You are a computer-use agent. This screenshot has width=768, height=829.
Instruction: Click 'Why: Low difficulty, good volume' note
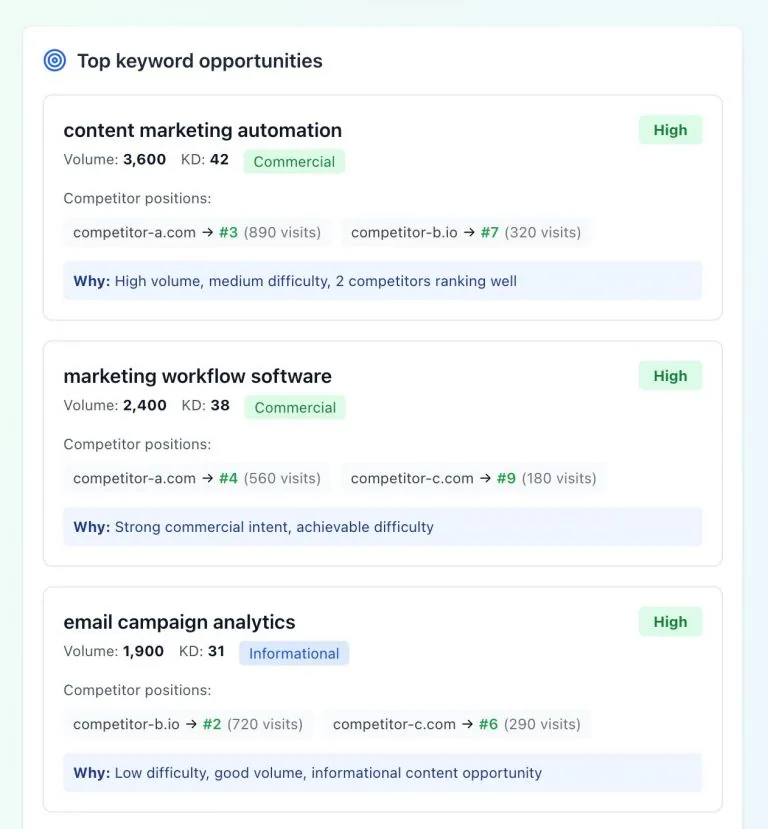click(383, 772)
